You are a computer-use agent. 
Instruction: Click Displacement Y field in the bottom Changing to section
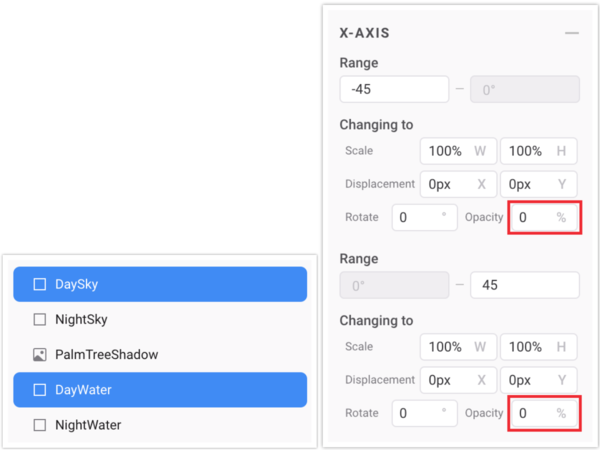(538, 380)
